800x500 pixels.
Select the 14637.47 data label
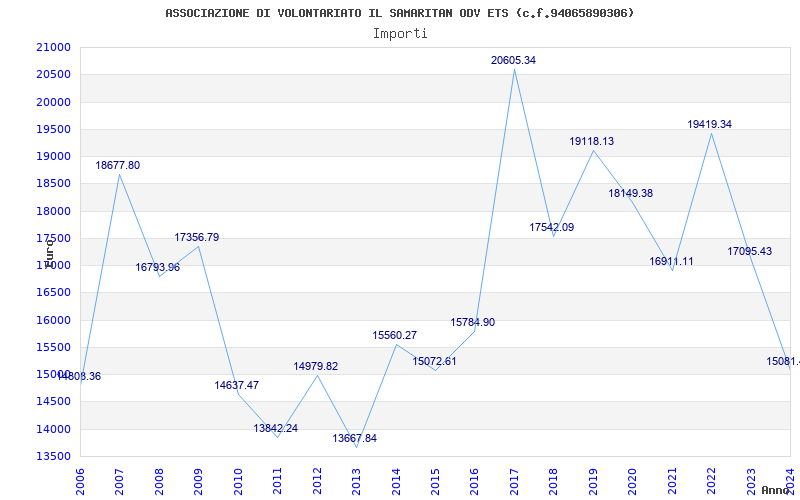pyautogui.click(x=236, y=385)
